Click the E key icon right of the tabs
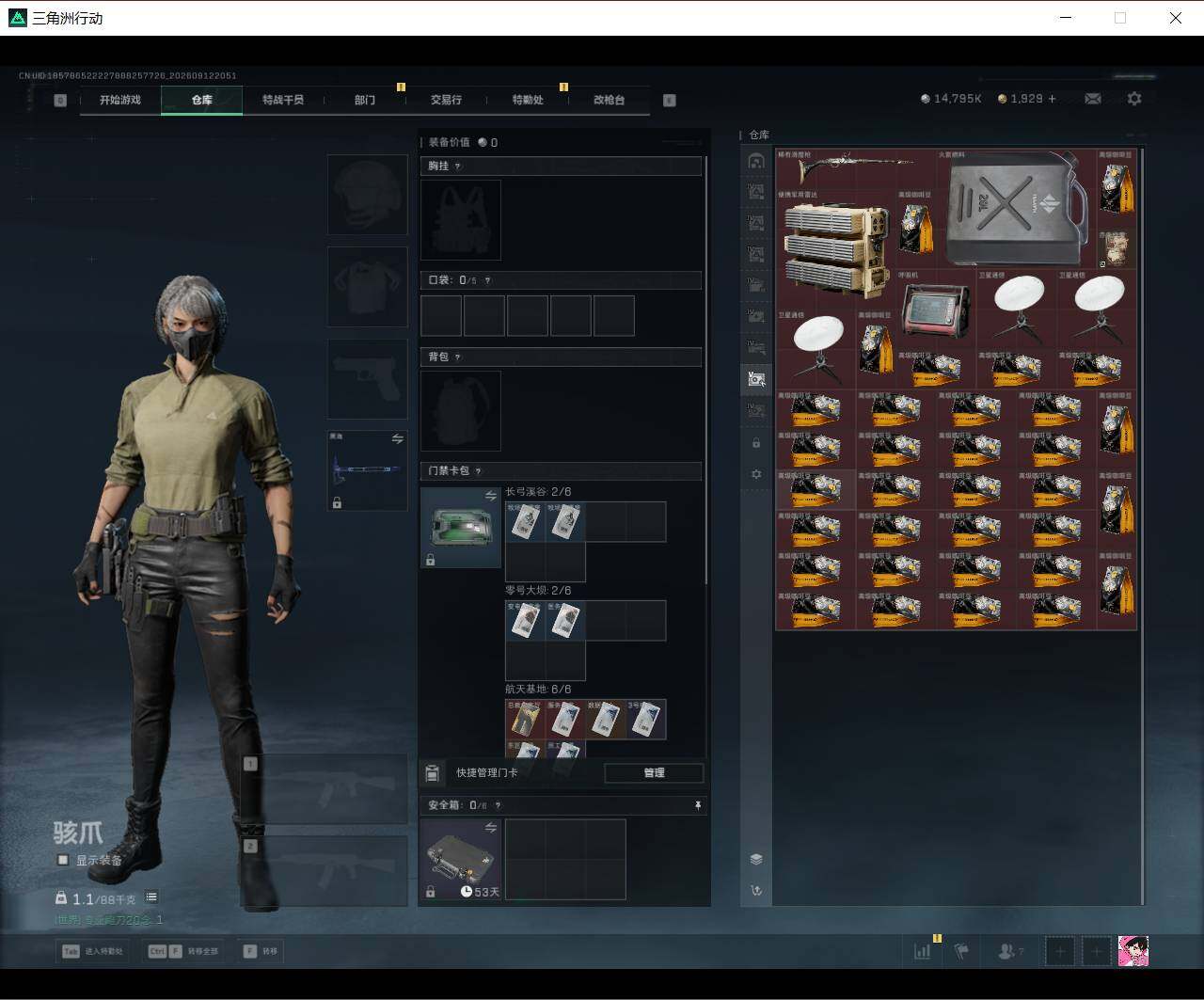The image size is (1204, 1000). (x=670, y=100)
